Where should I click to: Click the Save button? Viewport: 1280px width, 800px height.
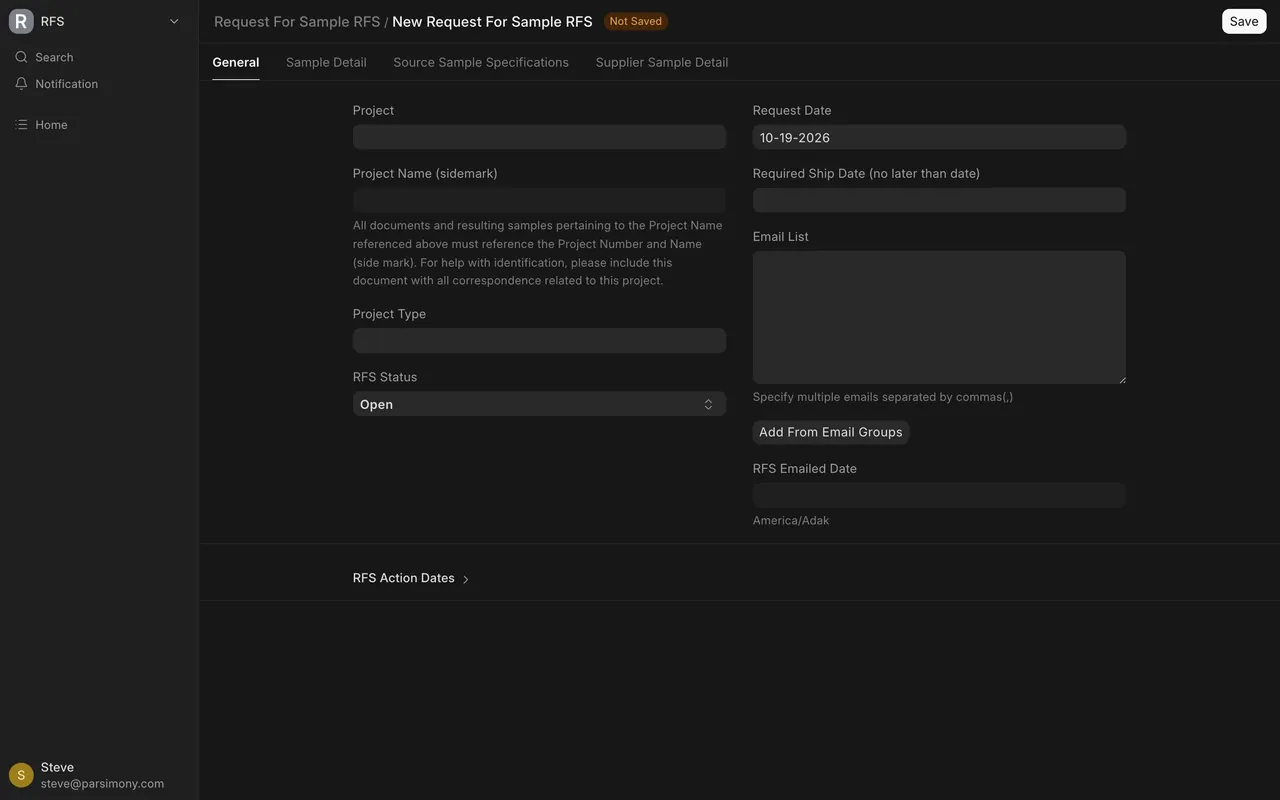tap(1244, 21)
